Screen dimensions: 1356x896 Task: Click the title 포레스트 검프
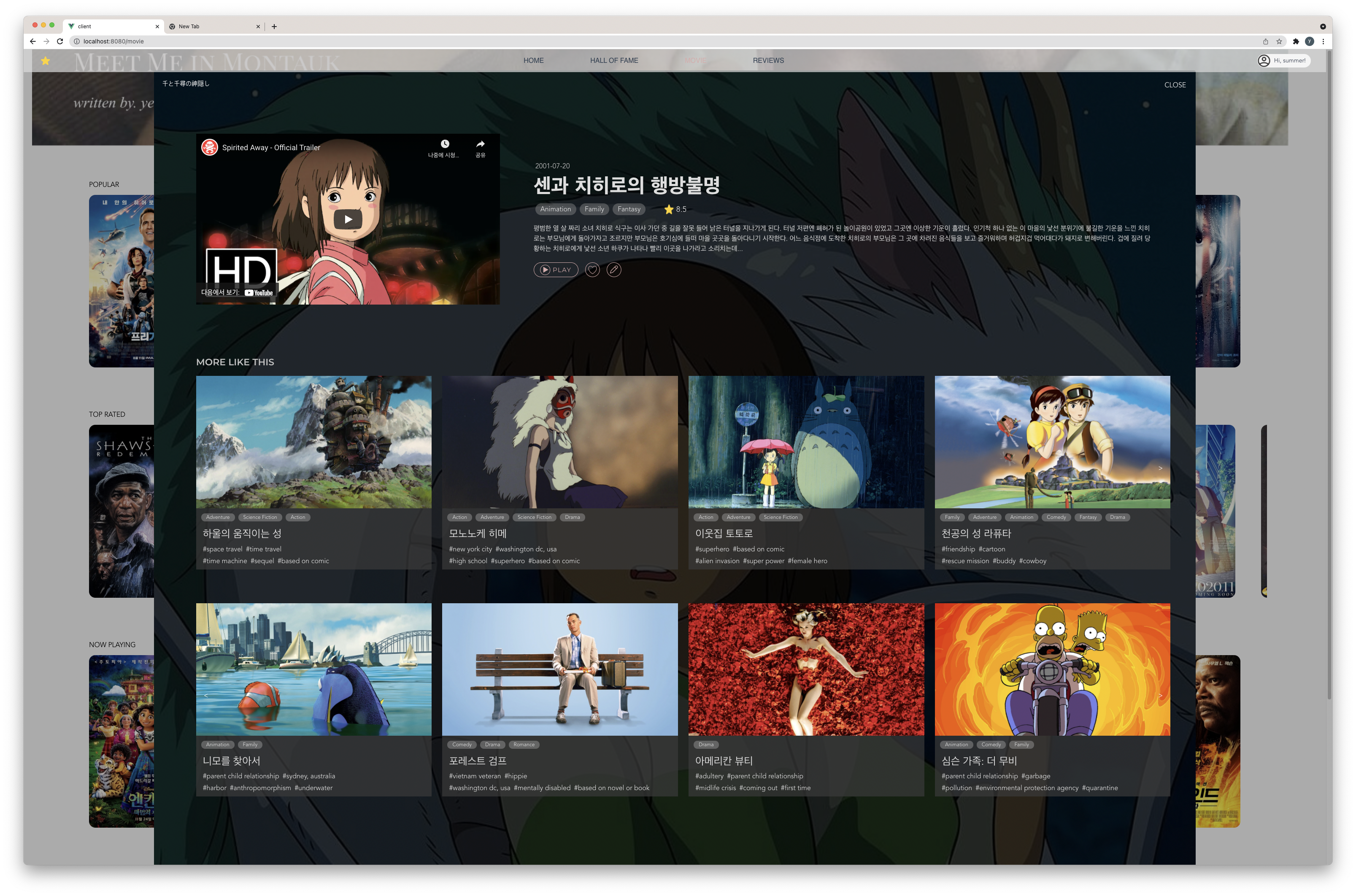[x=478, y=761]
